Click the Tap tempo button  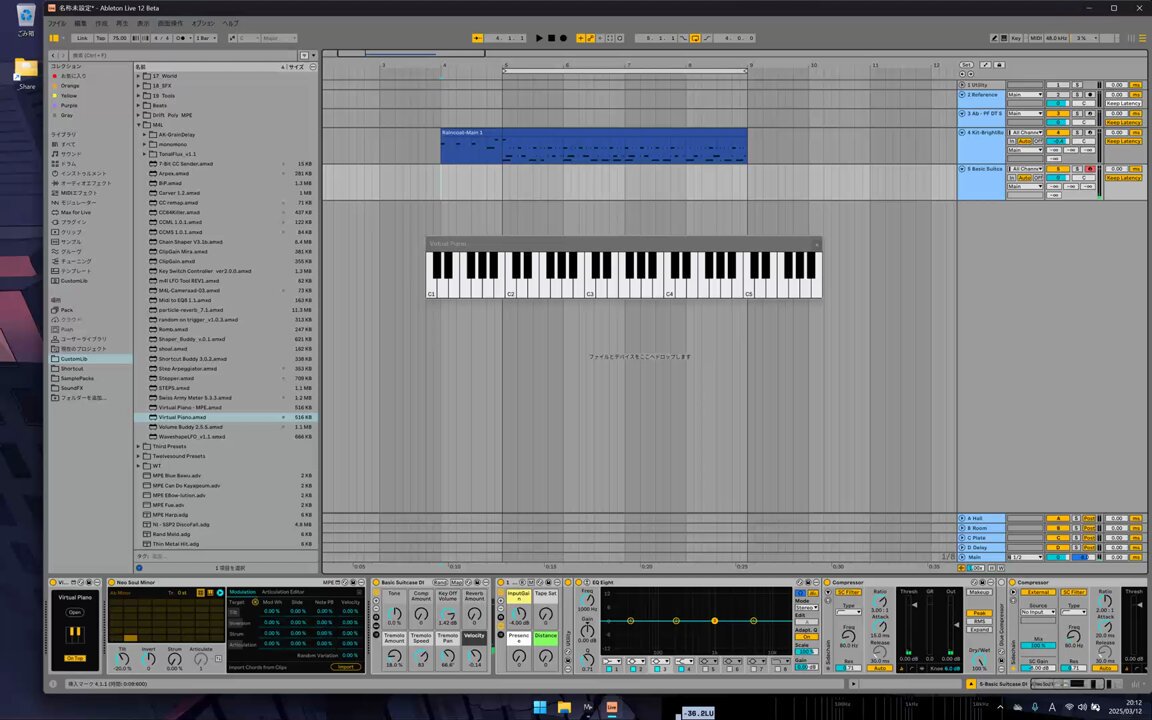[x=101, y=38]
